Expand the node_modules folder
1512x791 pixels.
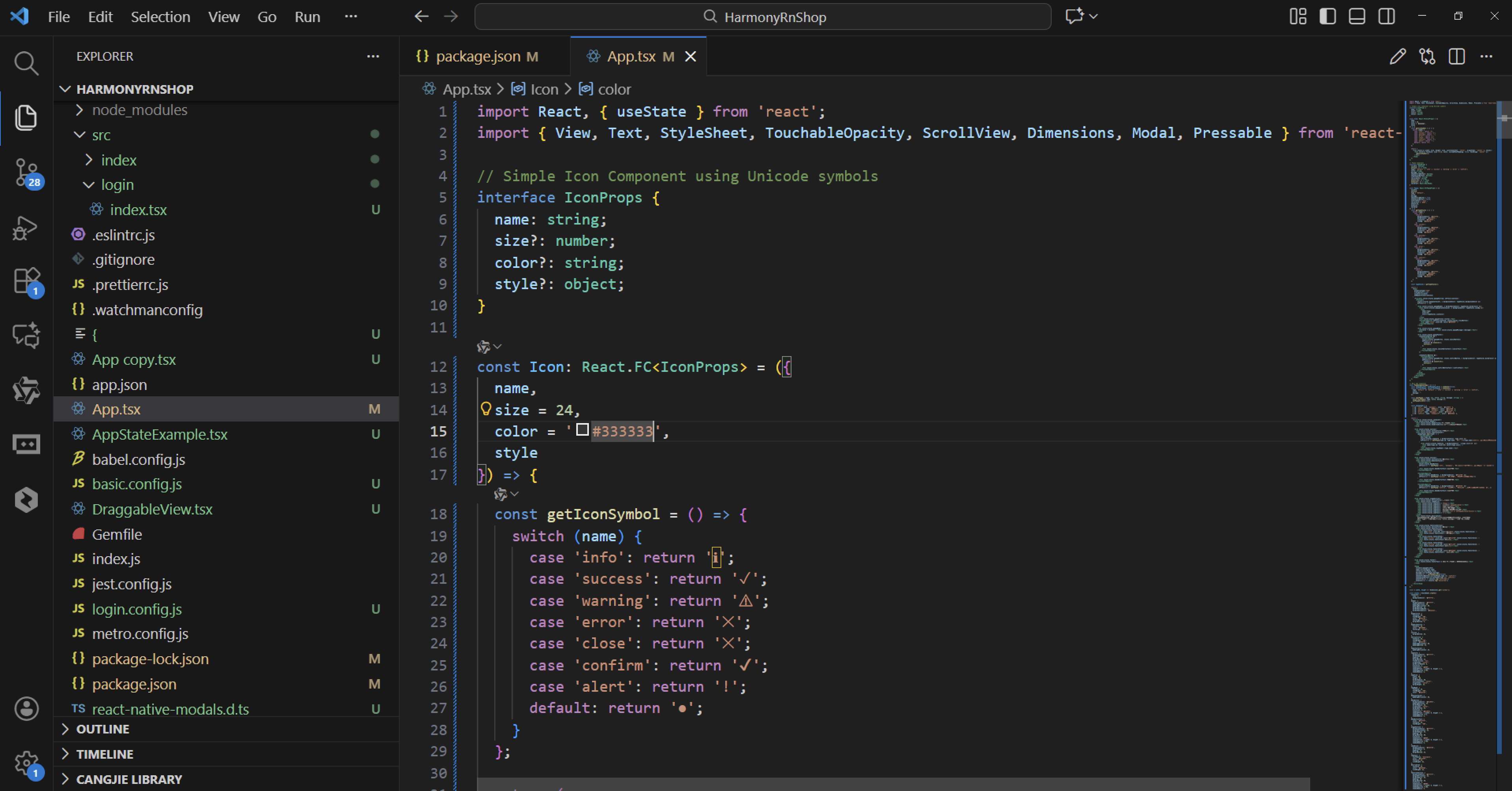point(140,110)
